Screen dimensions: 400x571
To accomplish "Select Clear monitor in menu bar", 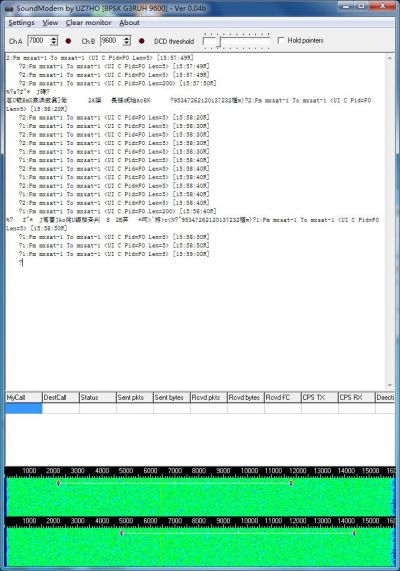I will (x=89, y=23).
